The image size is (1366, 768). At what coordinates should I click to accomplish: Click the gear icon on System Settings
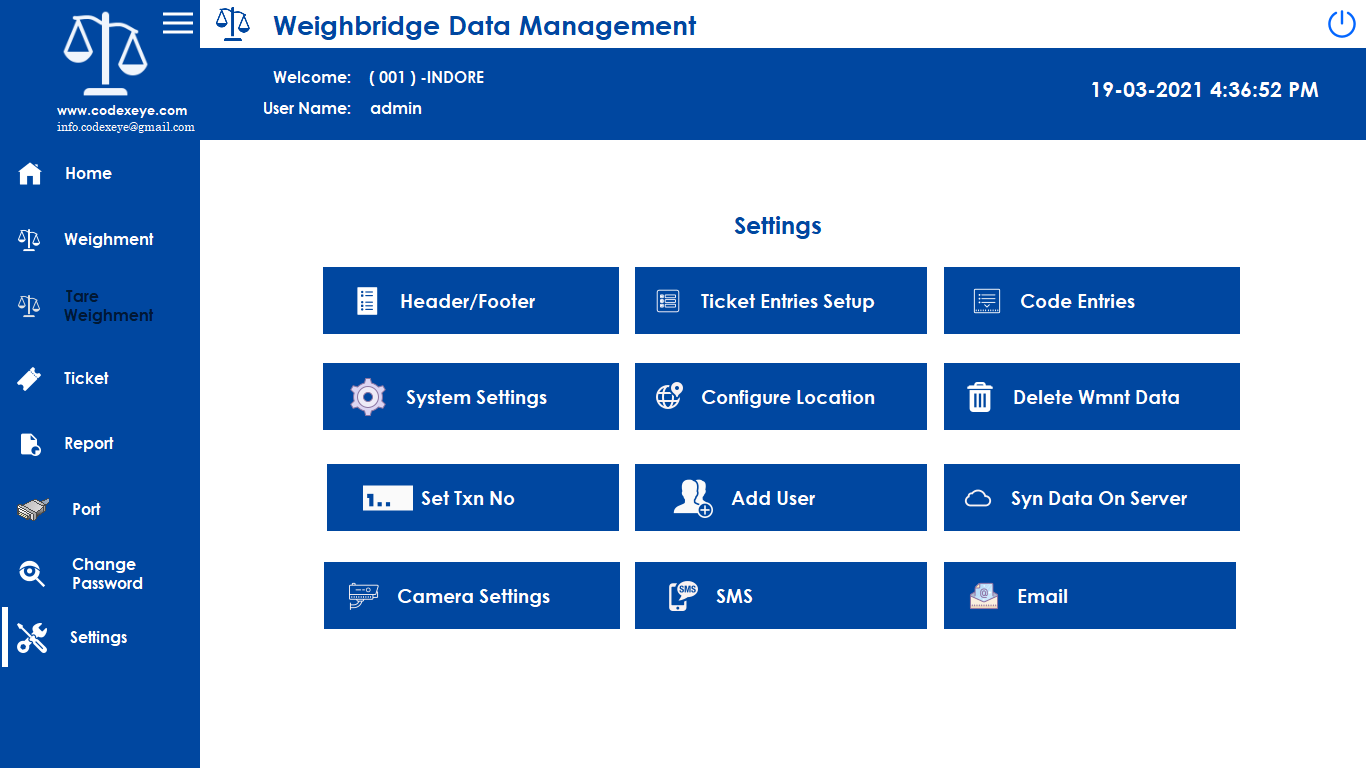pyautogui.click(x=368, y=397)
